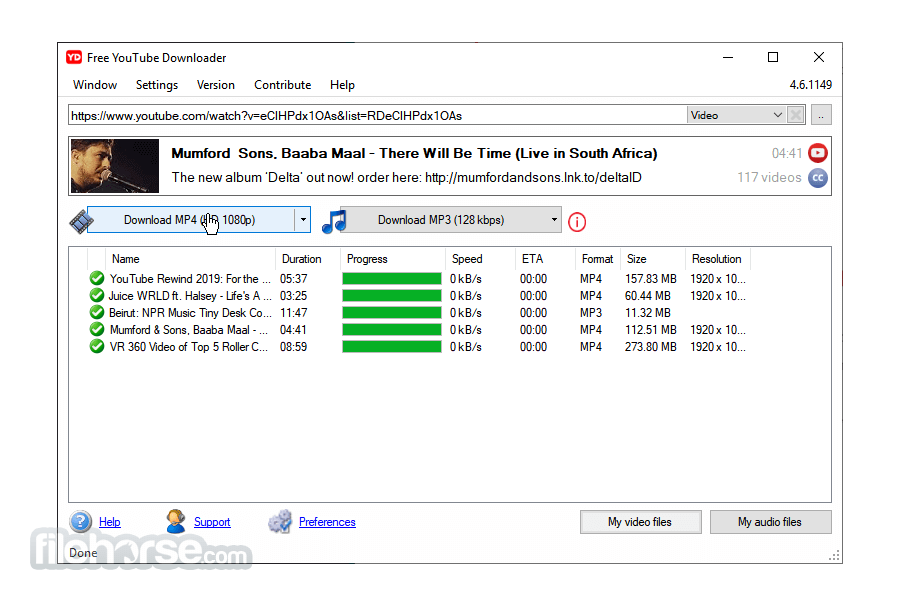The image size is (900, 600).
Task: Click progress bar of YouTube Rewind 2019
Action: coord(392,278)
